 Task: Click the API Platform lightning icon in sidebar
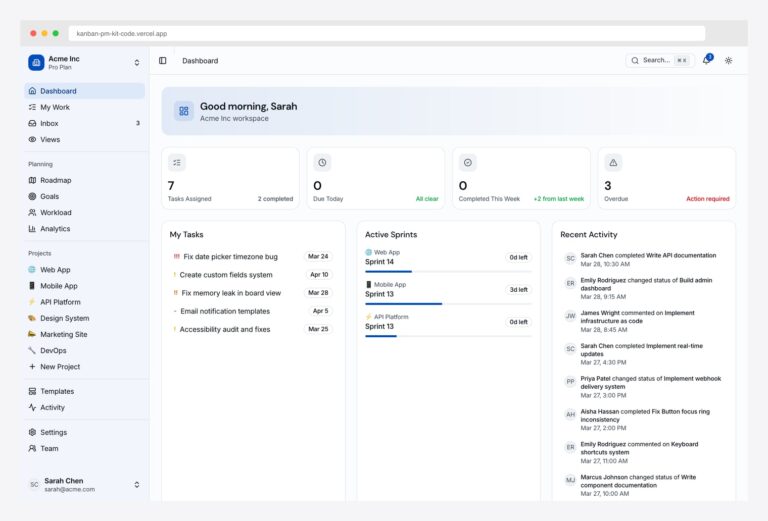tap(32, 302)
